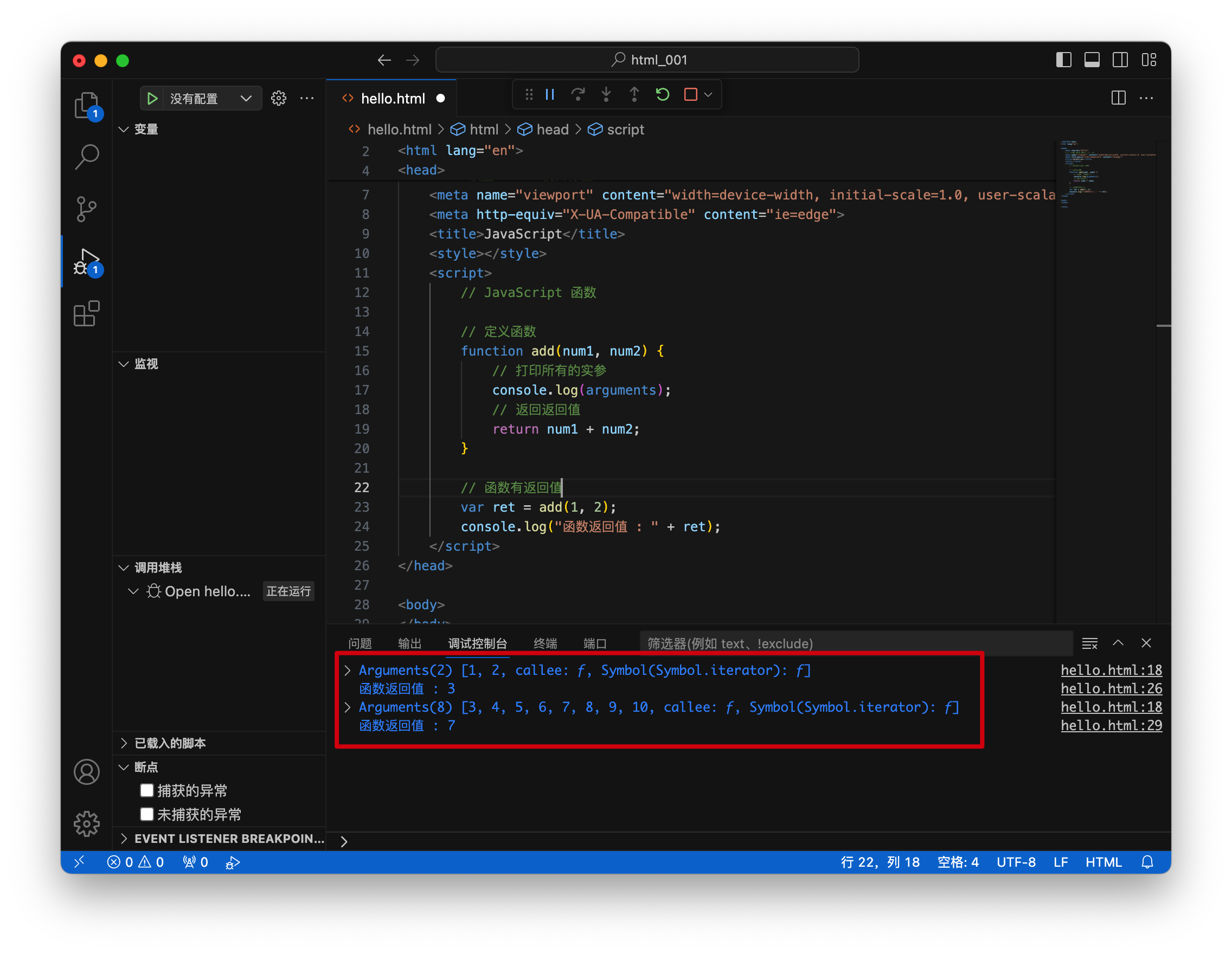Change language mode via HTML status item

pyautogui.click(x=1103, y=862)
